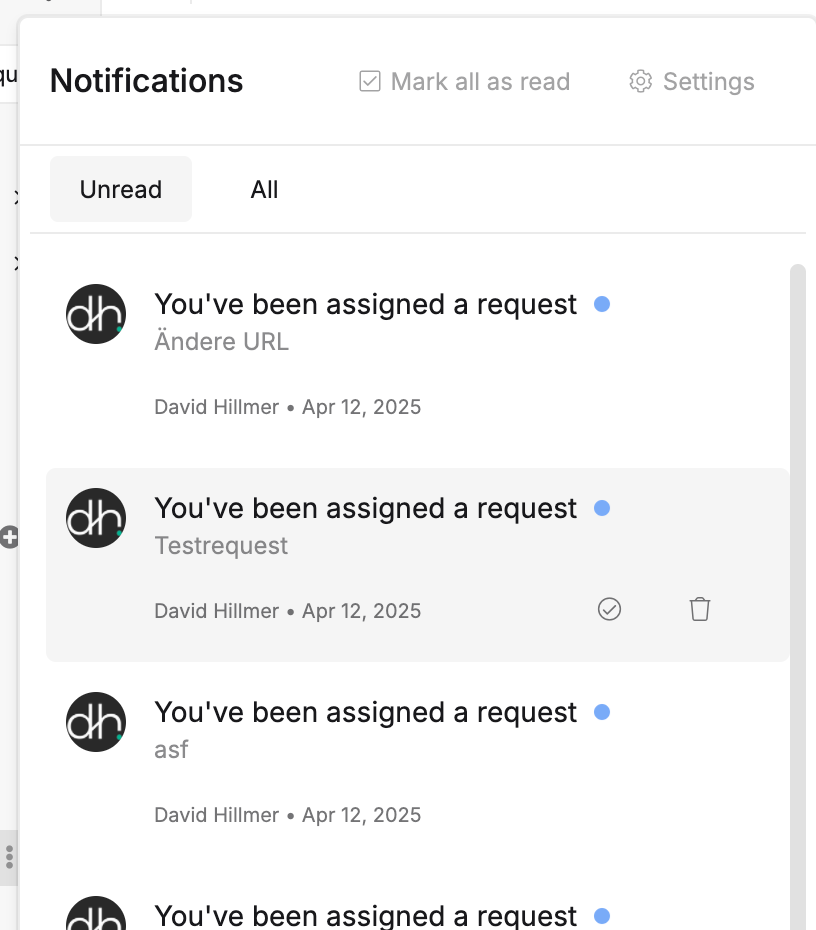Click the Mark all as read checkbox icon
816x930 pixels.
(x=370, y=81)
